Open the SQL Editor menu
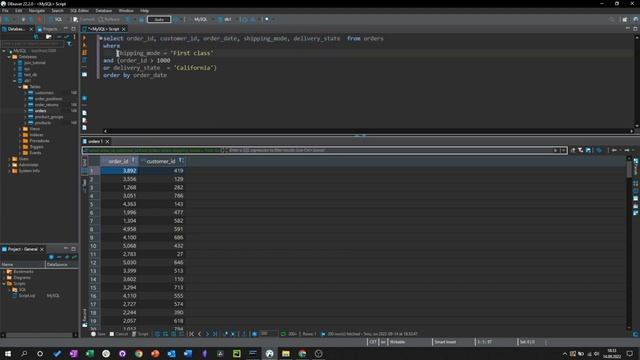 79,11
